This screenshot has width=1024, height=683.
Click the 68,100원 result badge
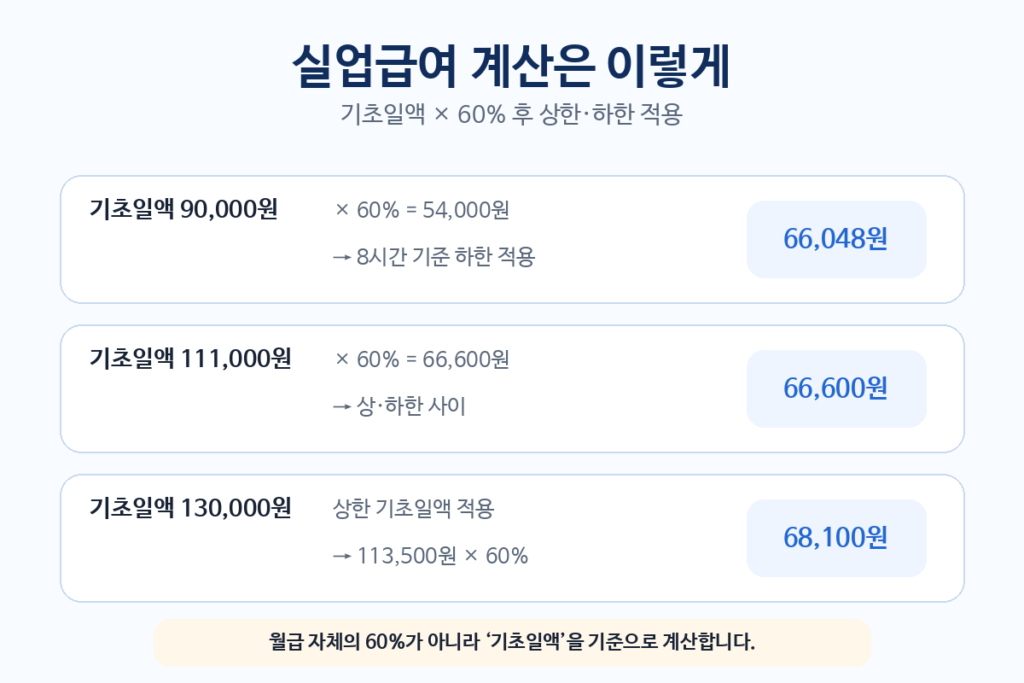point(837,538)
